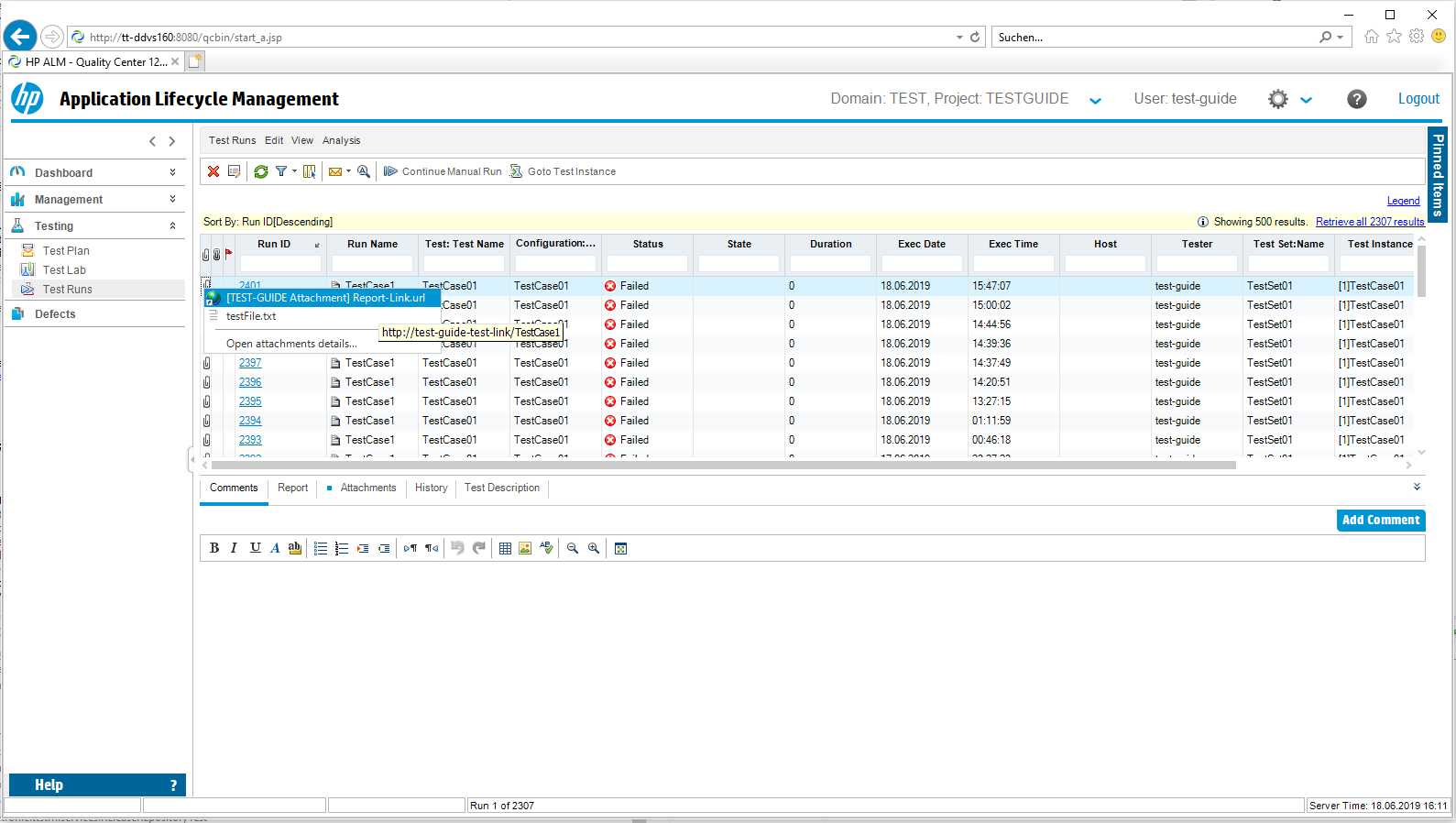This screenshot has height=823, width=1456.
Task: Click Continue Manual Run
Action: click(443, 171)
